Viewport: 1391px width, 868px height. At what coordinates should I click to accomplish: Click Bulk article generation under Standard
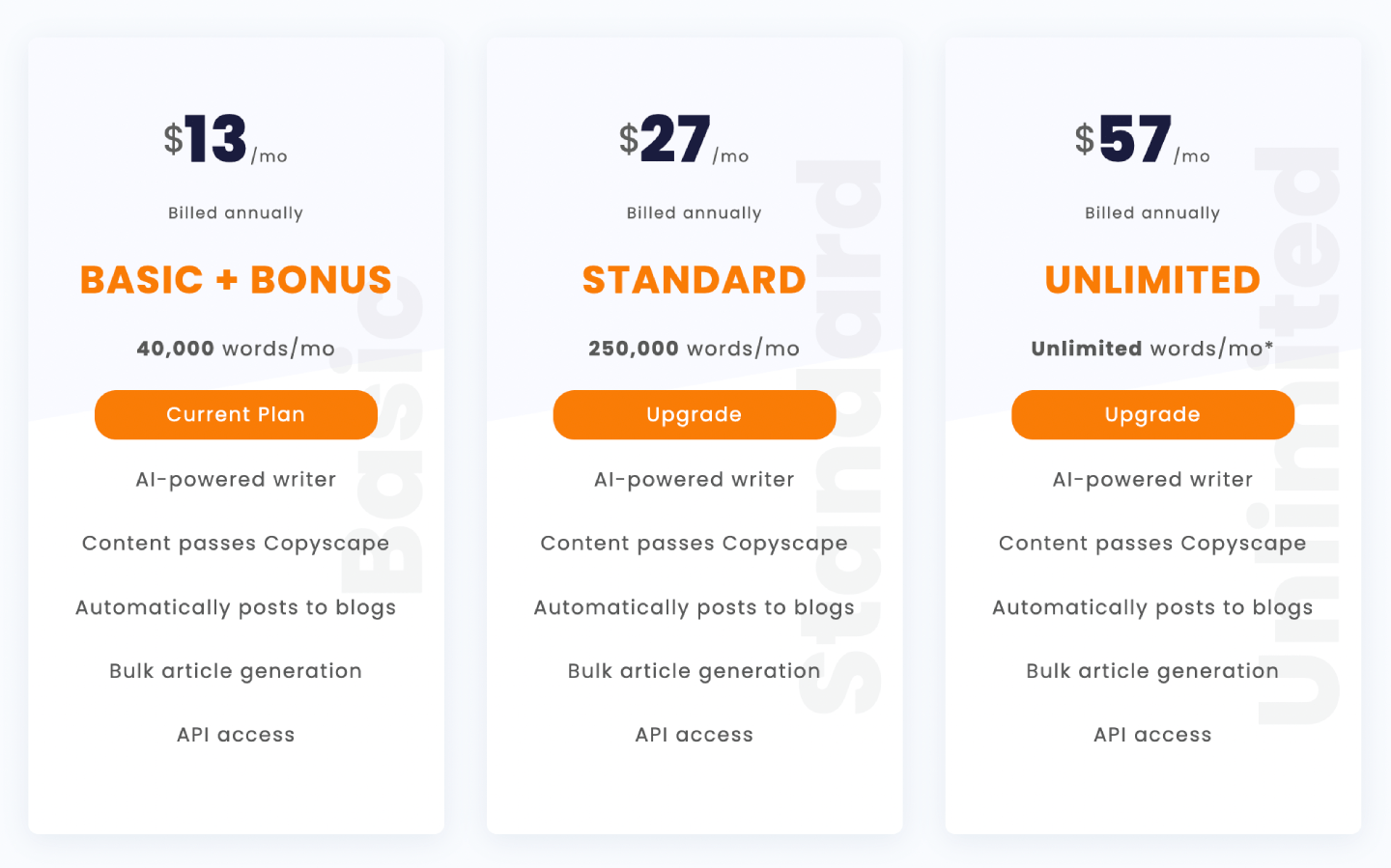(x=694, y=671)
